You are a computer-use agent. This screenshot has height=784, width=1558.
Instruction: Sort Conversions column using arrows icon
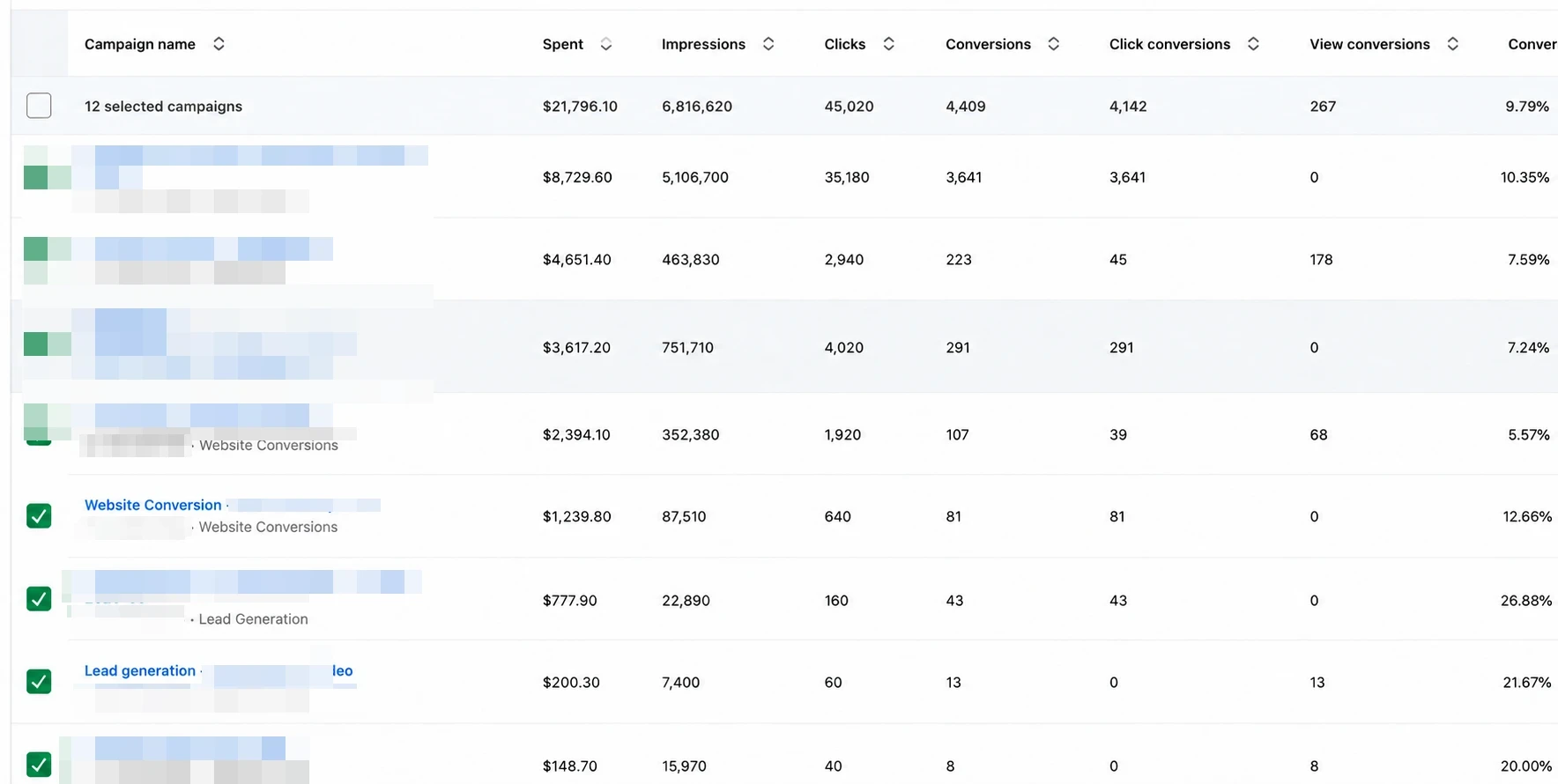(x=1053, y=44)
